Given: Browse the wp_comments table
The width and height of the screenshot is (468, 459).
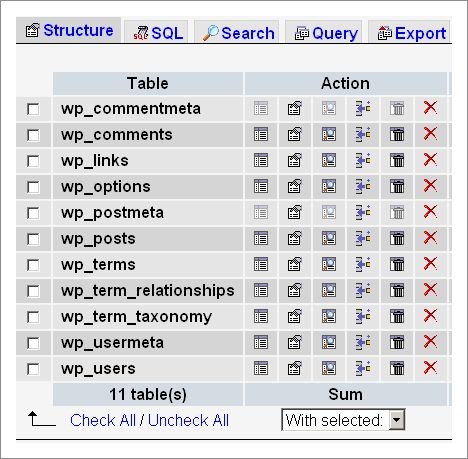Looking at the screenshot, I should pos(260,135).
